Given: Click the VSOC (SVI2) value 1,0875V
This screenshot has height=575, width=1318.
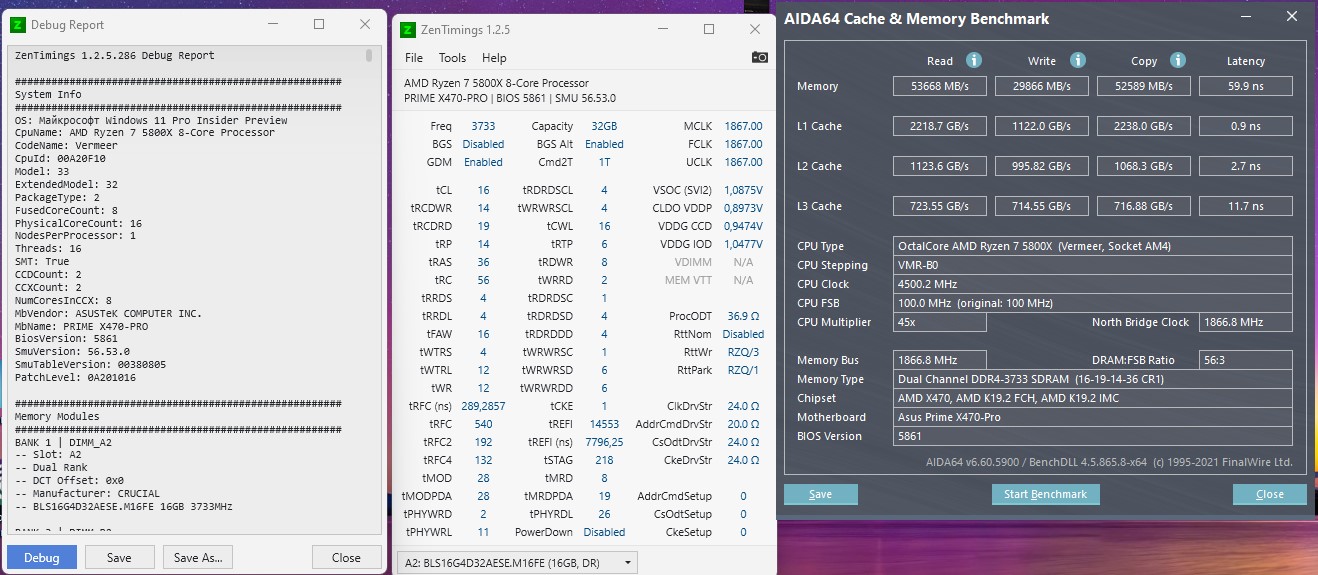Looking at the screenshot, I should point(743,190).
